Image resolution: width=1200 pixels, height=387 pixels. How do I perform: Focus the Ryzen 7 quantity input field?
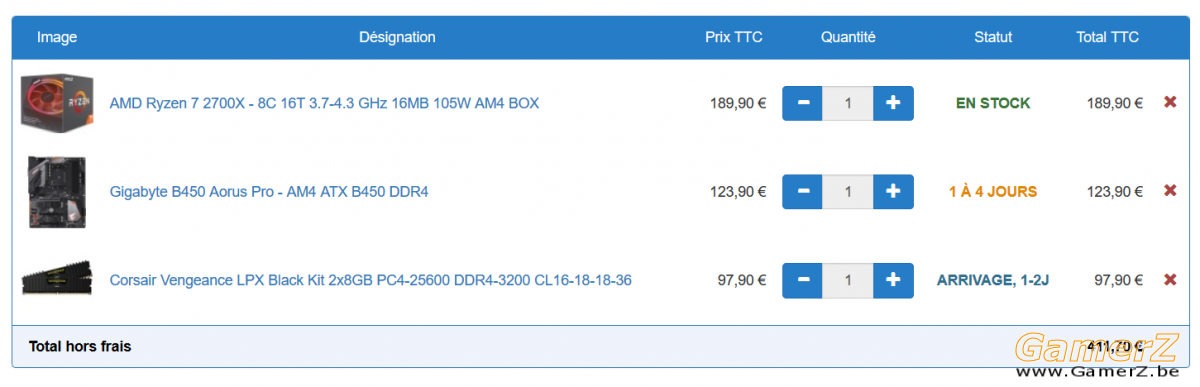[848, 103]
